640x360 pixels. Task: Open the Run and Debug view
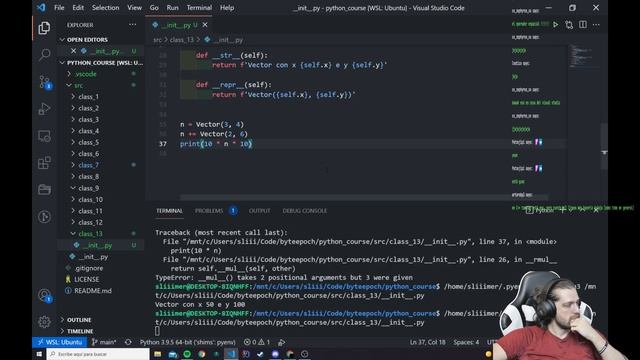click(x=44, y=109)
